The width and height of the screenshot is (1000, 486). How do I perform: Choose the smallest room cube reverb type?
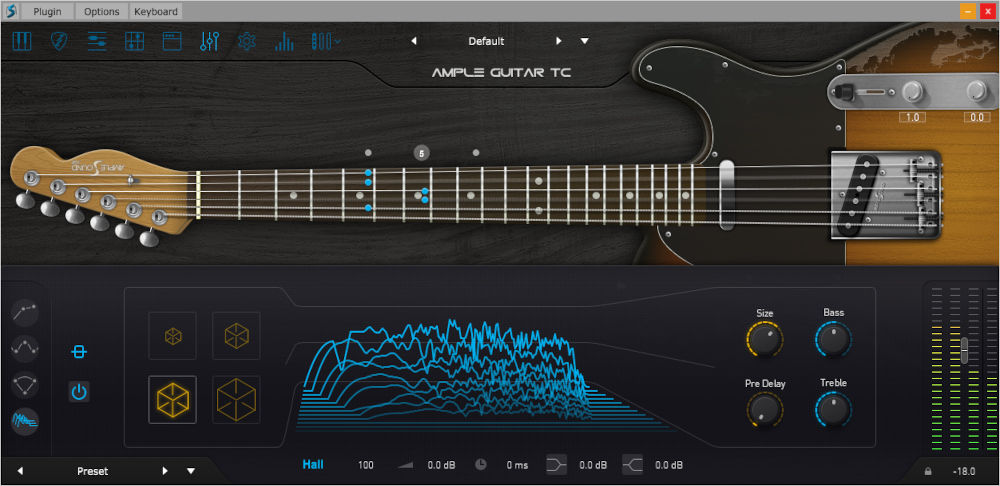(173, 335)
